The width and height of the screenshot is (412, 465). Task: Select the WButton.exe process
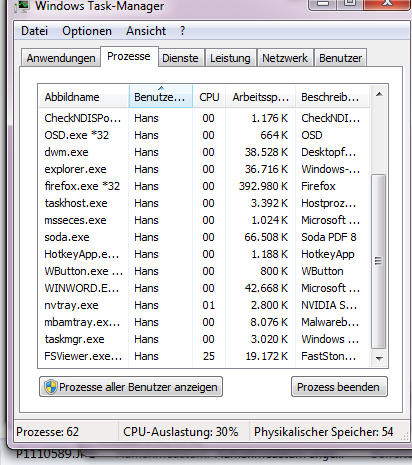[204, 271]
